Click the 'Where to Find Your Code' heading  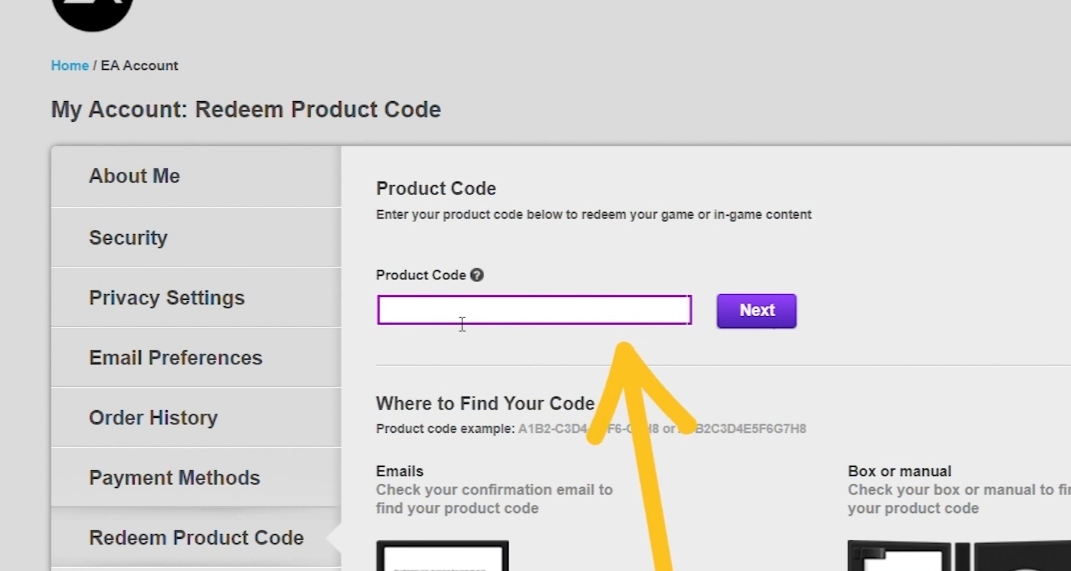pyautogui.click(x=485, y=404)
